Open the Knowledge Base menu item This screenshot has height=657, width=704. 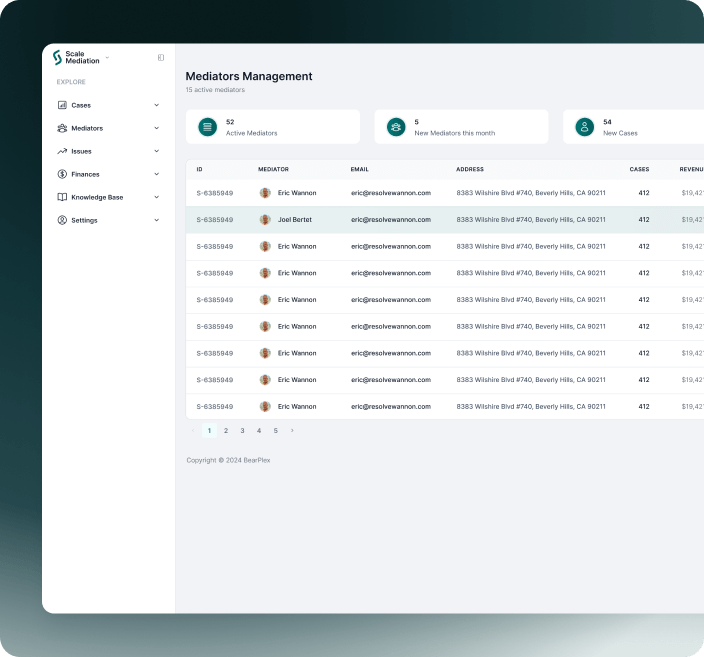pyautogui.click(x=97, y=197)
